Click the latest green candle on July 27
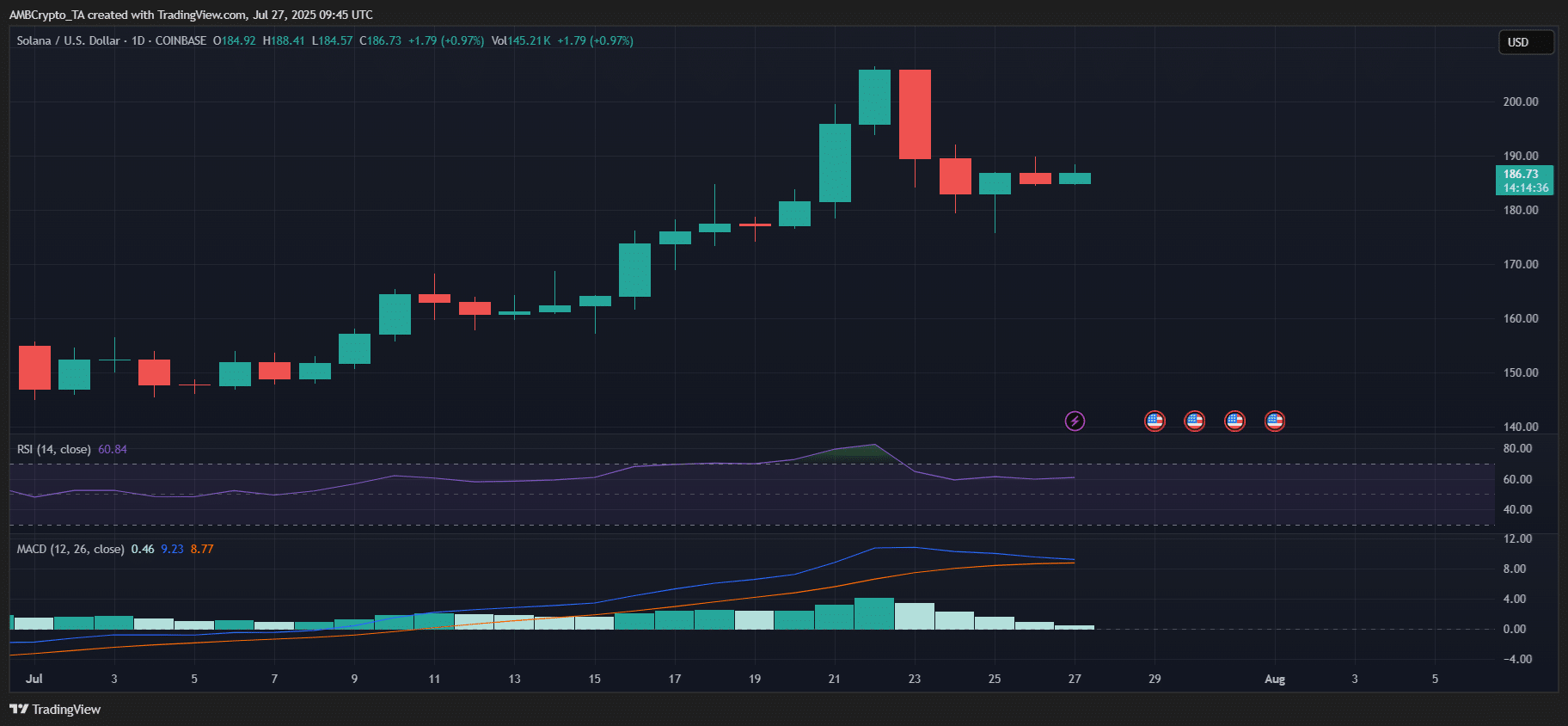Image resolution: width=1568 pixels, height=726 pixels. point(1075,178)
